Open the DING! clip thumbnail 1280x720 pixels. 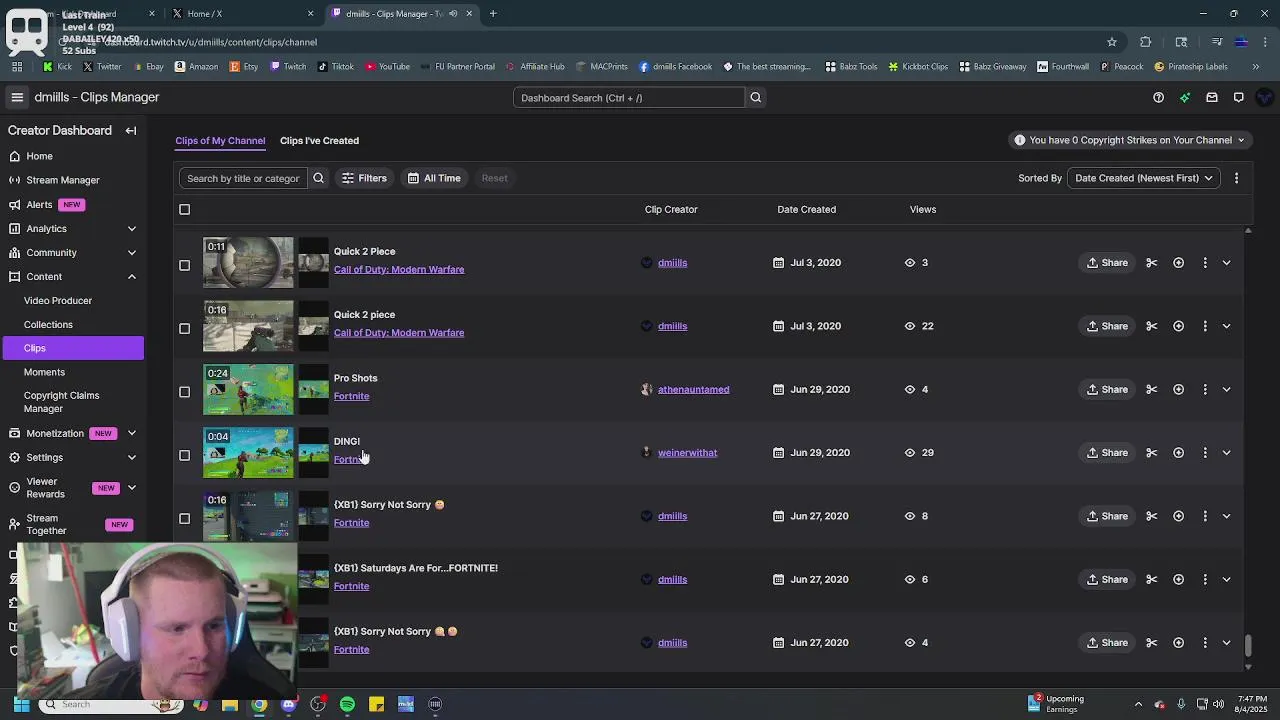[x=248, y=452]
